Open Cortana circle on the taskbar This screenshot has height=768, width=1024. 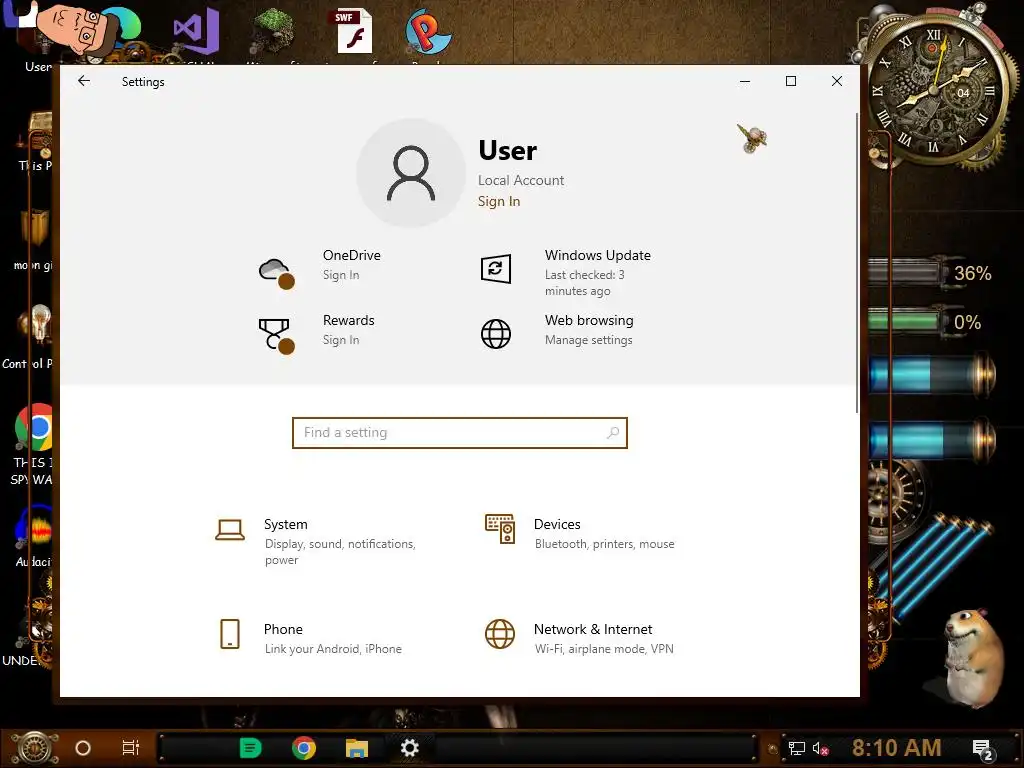(83, 748)
